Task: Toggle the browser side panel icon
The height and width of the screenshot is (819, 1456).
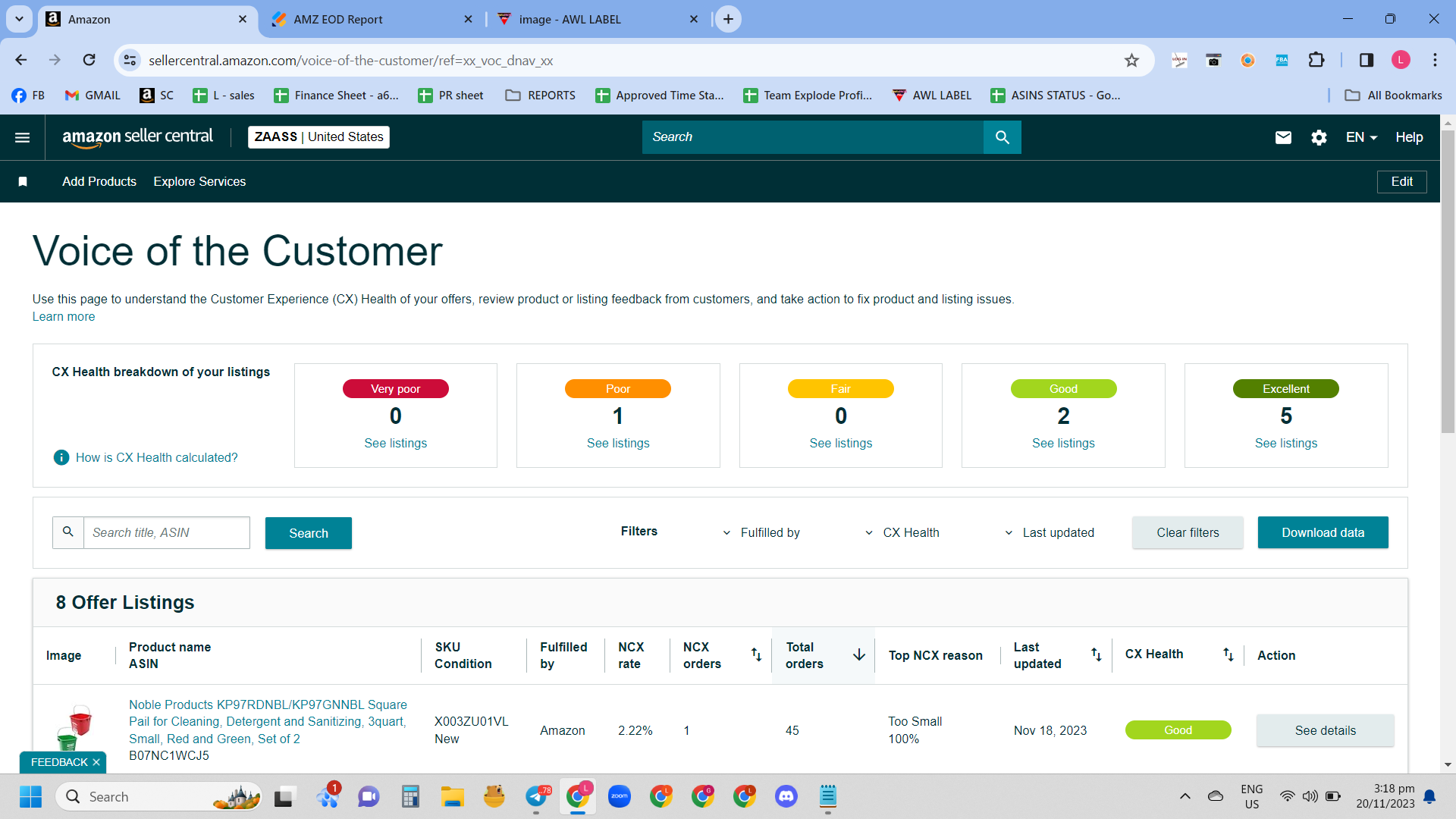Action: click(1367, 60)
